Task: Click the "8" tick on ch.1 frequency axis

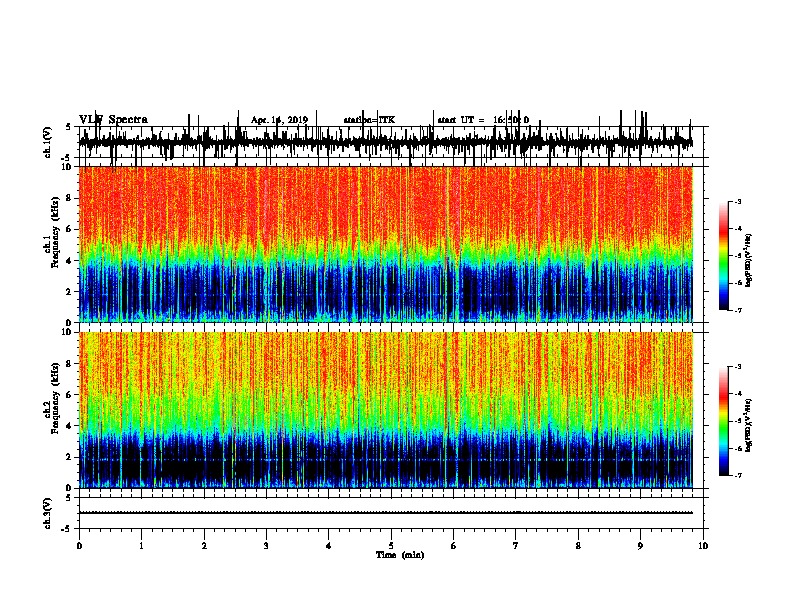Action: (x=69, y=198)
